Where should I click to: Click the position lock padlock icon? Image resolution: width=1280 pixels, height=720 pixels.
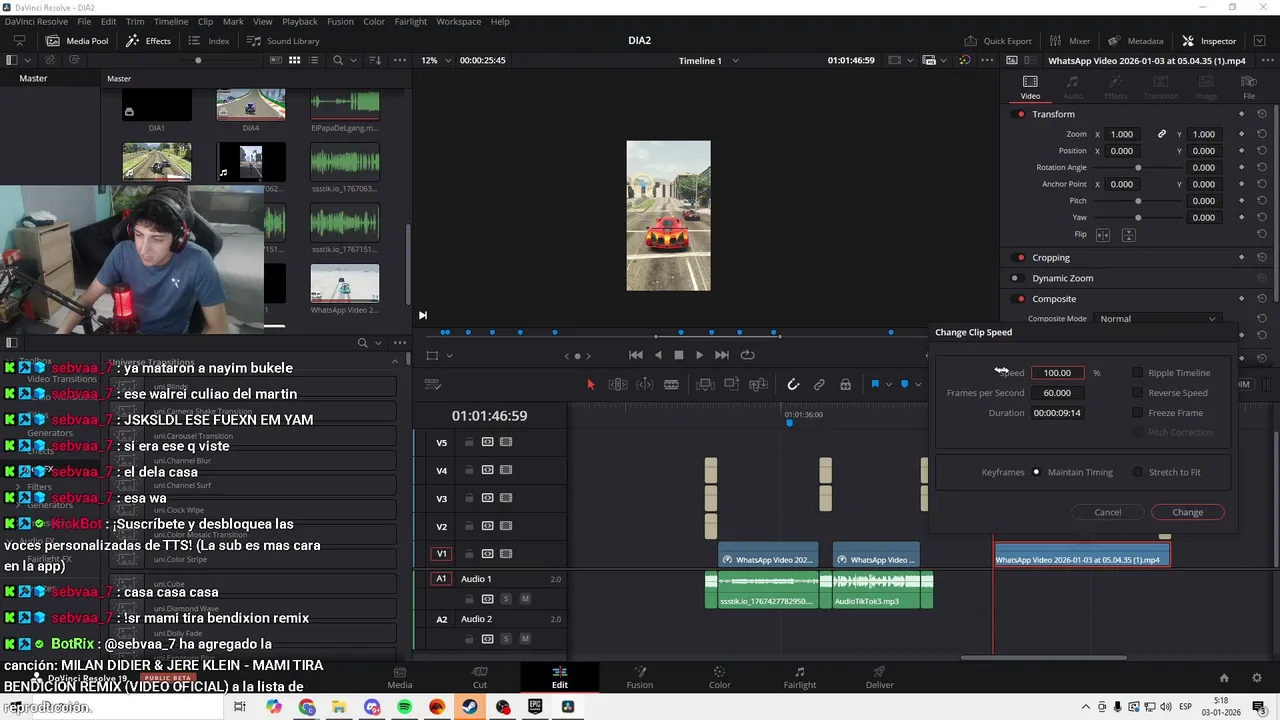845,385
